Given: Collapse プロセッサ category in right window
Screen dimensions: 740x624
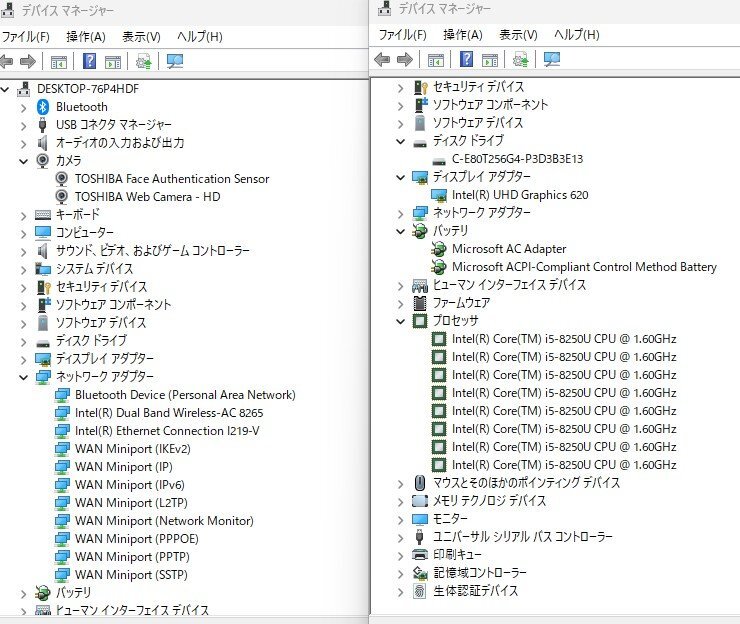Looking at the screenshot, I should [401, 322].
